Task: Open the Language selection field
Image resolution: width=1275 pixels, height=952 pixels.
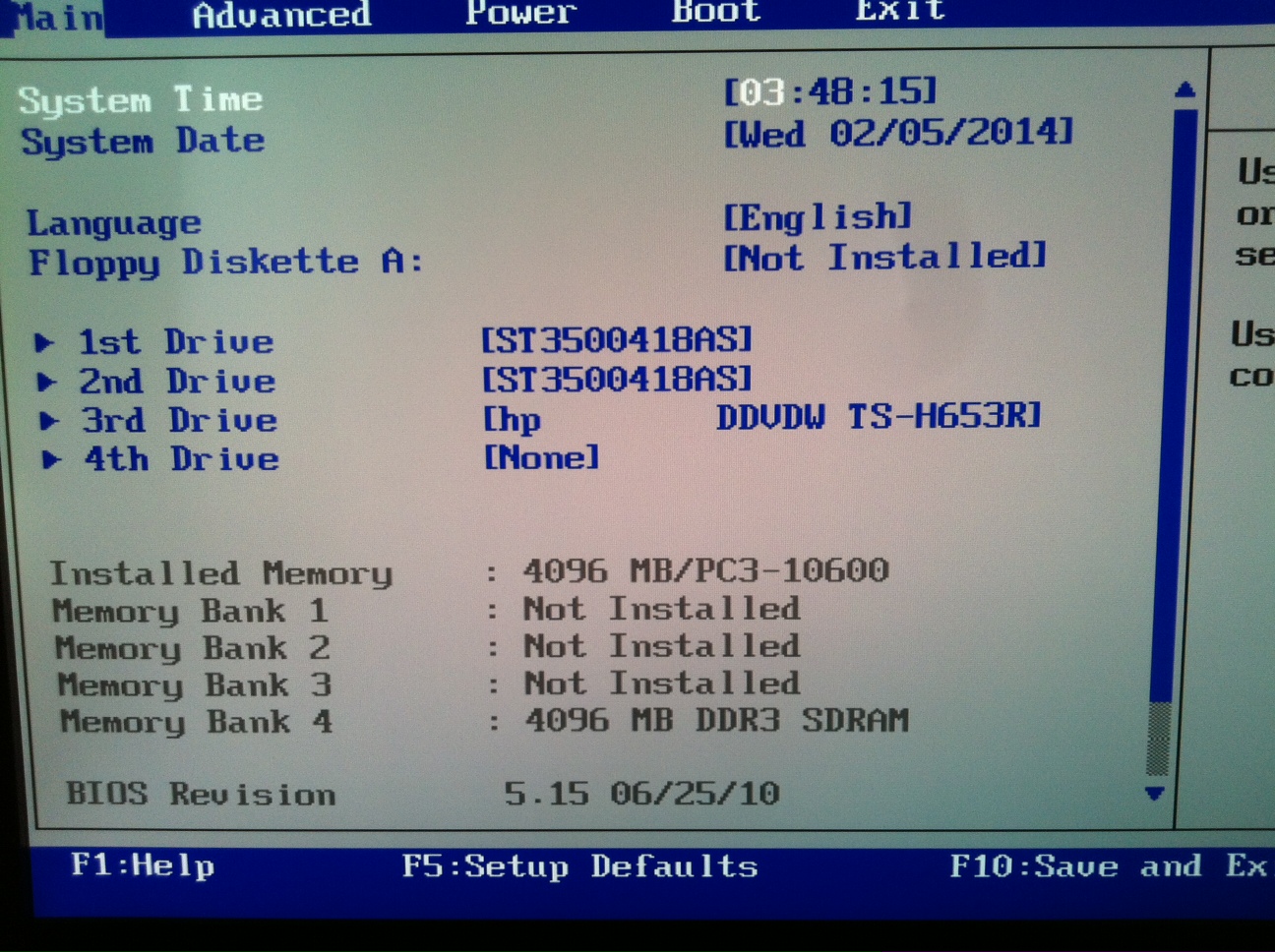Action: pyautogui.click(x=820, y=215)
